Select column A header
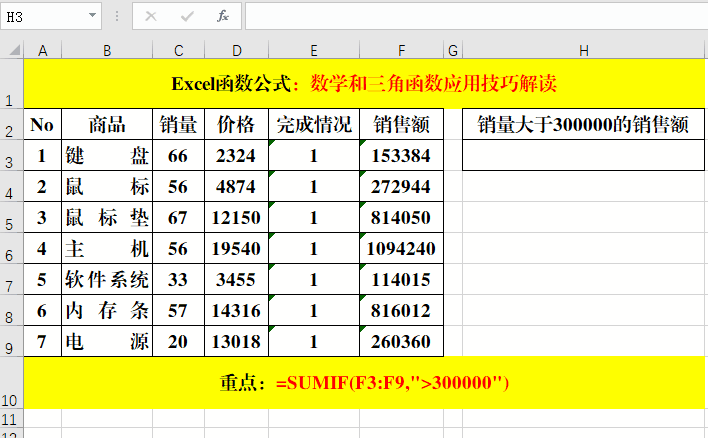This screenshot has width=708, height=438. (42, 50)
